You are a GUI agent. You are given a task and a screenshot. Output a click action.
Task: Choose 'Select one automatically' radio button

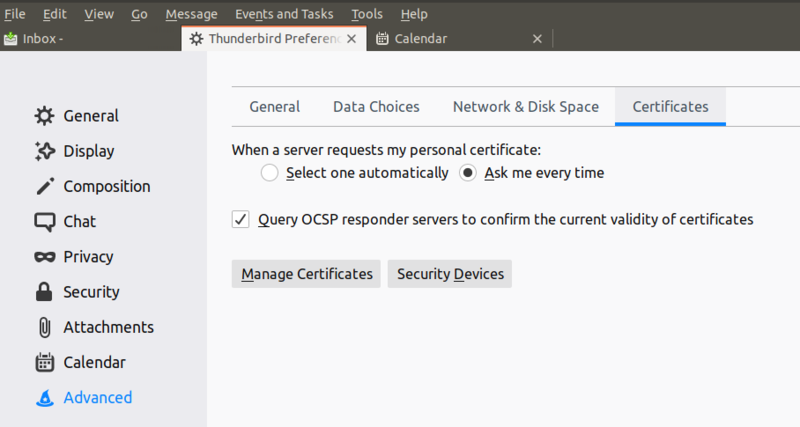[269, 173]
